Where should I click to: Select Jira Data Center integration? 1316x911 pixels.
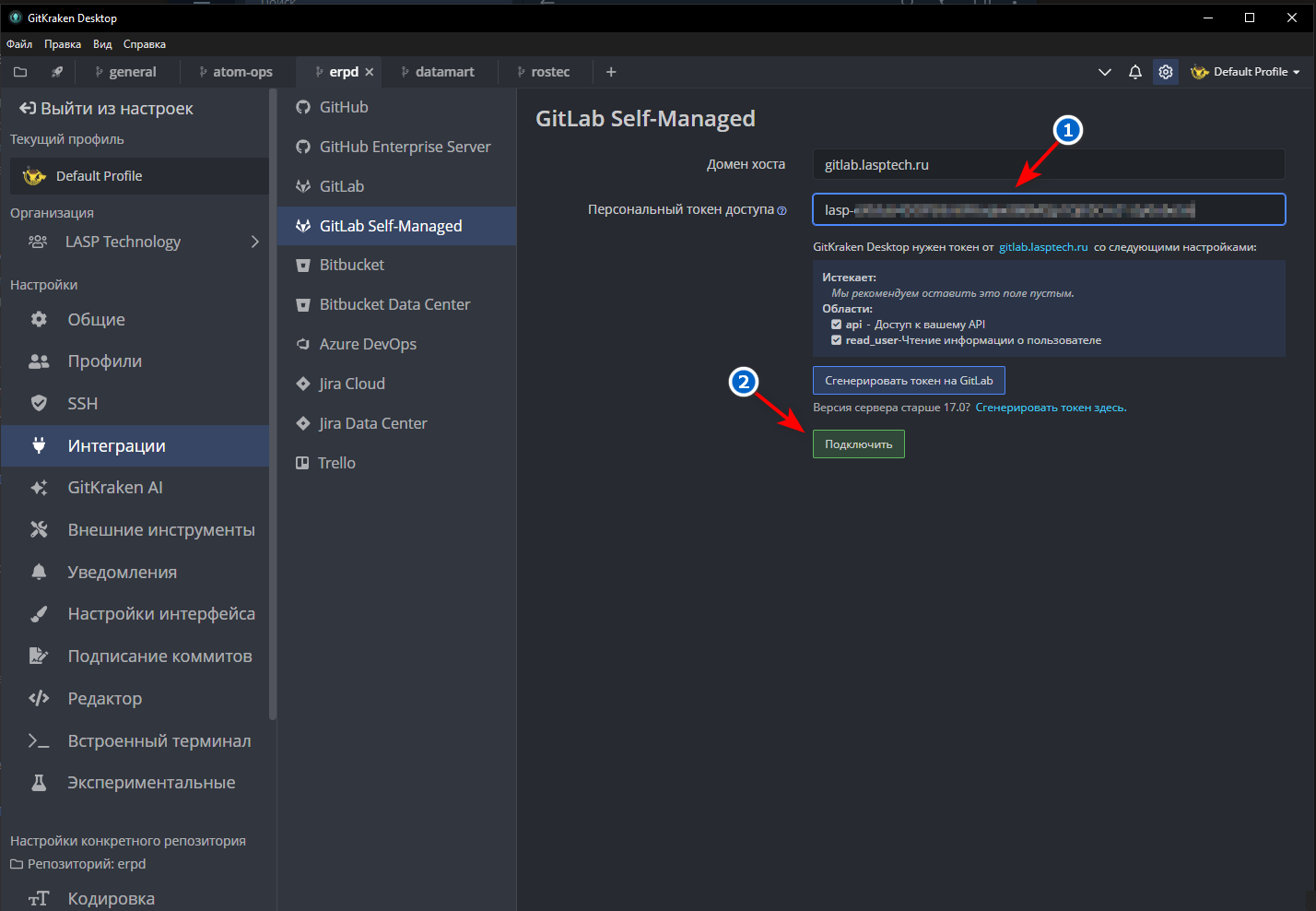pos(396,423)
